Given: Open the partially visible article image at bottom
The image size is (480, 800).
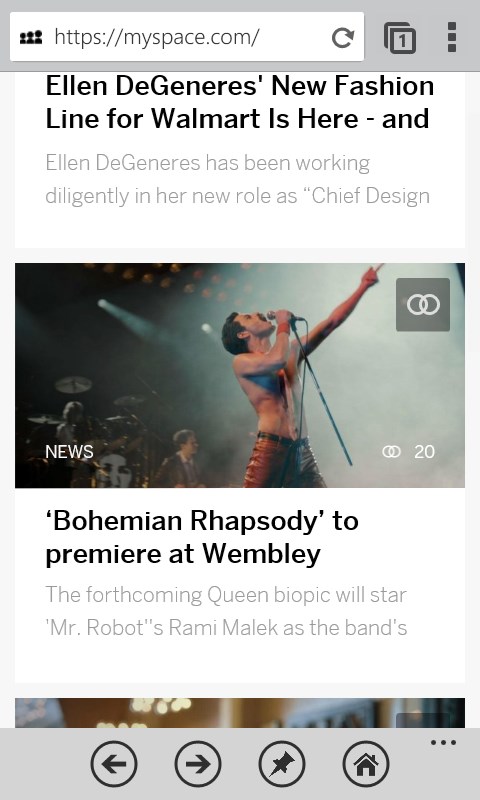Looking at the screenshot, I should (x=240, y=713).
